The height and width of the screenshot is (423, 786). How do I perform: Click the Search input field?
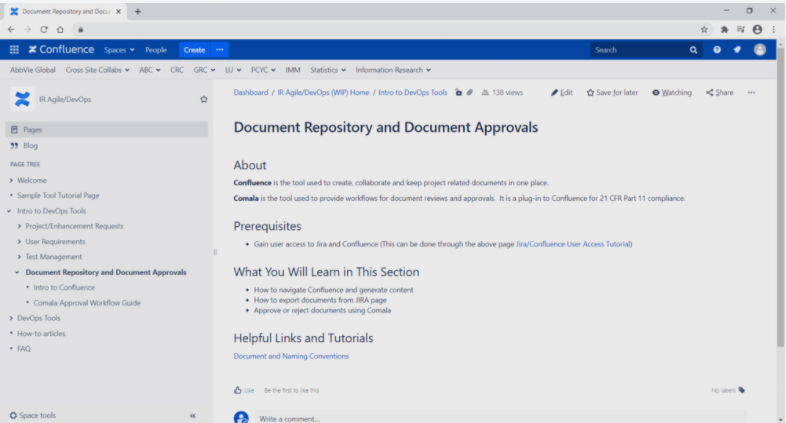638,49
